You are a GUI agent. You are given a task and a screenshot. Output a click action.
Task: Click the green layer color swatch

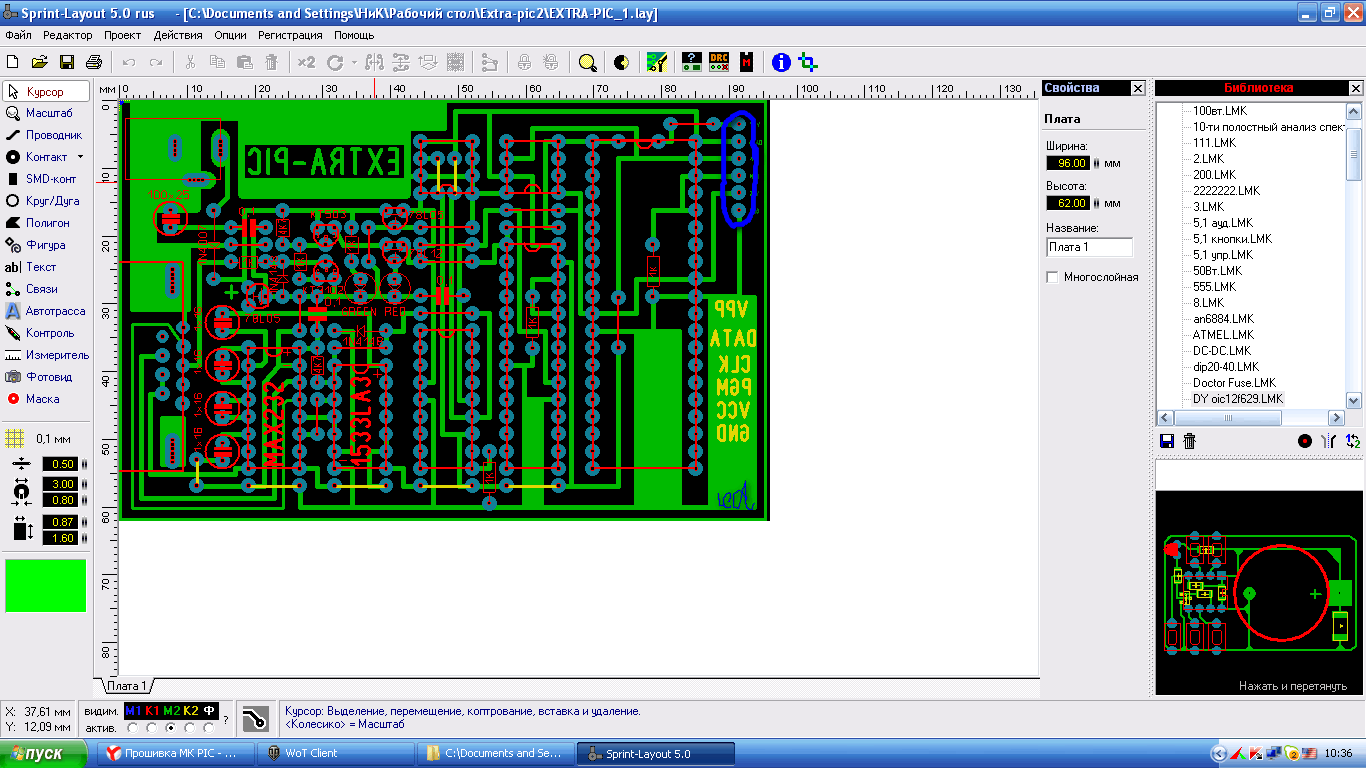[x=46, y=585]
